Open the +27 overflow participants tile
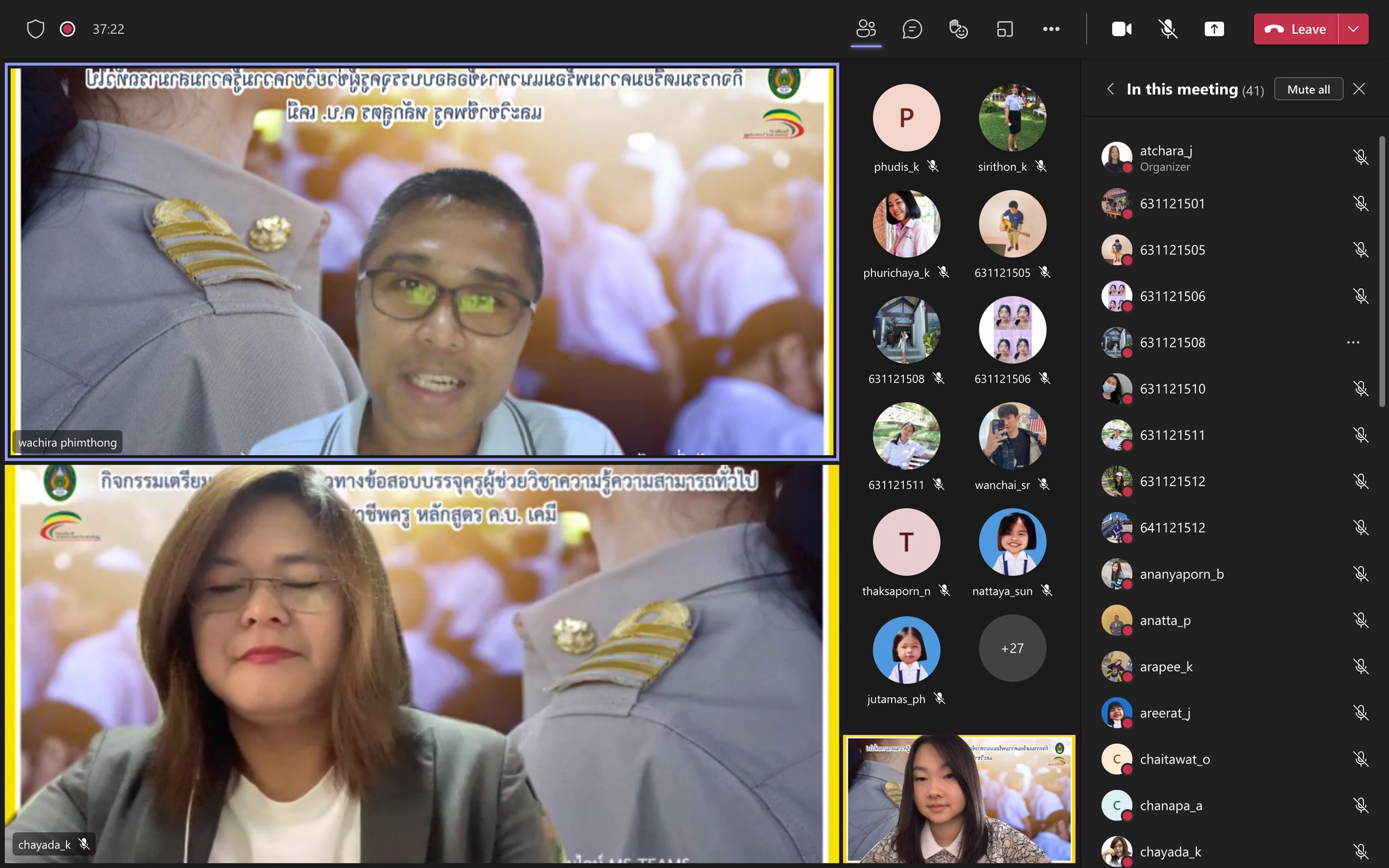The image size is (1389, 868). tap(1012, 648)
